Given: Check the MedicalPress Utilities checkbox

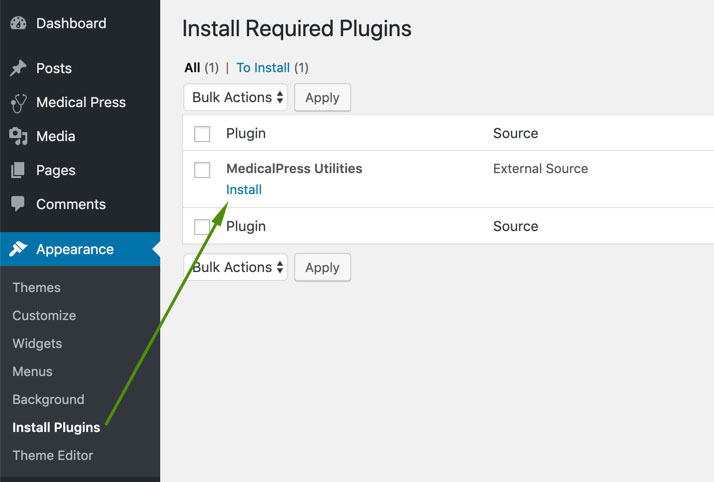Looking at the screenshot, I should click(202, 170).
